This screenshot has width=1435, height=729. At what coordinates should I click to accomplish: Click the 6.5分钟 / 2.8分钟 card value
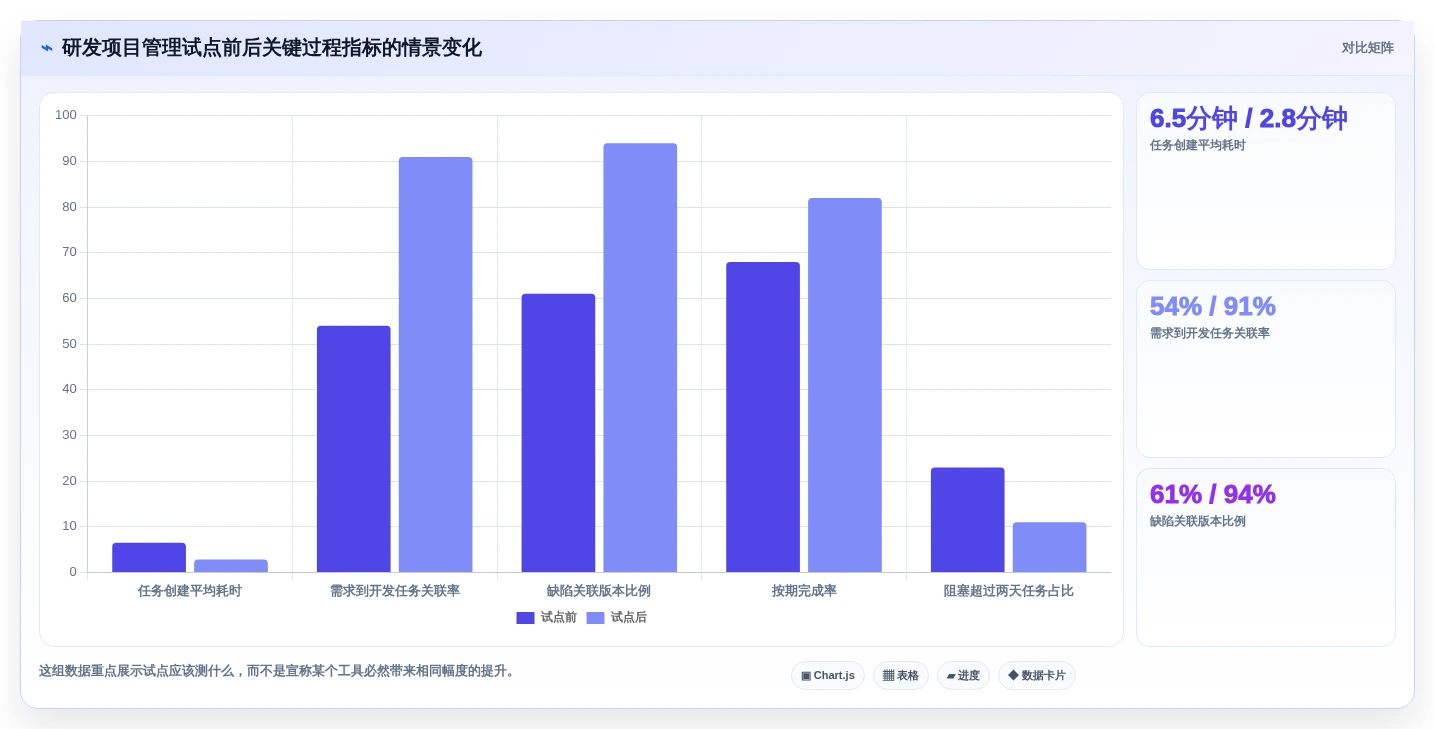click(x=1248, y=119)
